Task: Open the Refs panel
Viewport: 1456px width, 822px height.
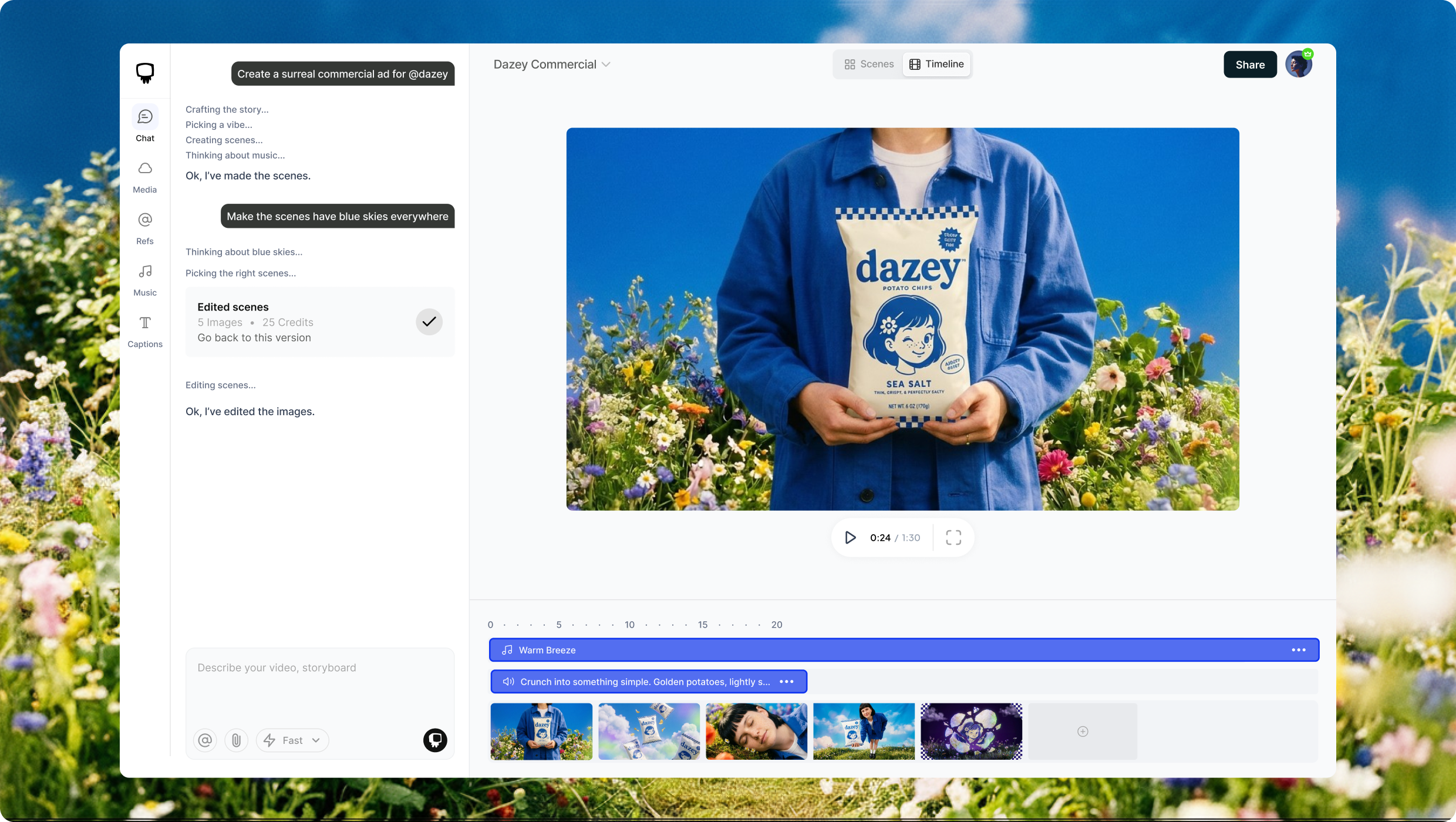Action: (145, 228)
